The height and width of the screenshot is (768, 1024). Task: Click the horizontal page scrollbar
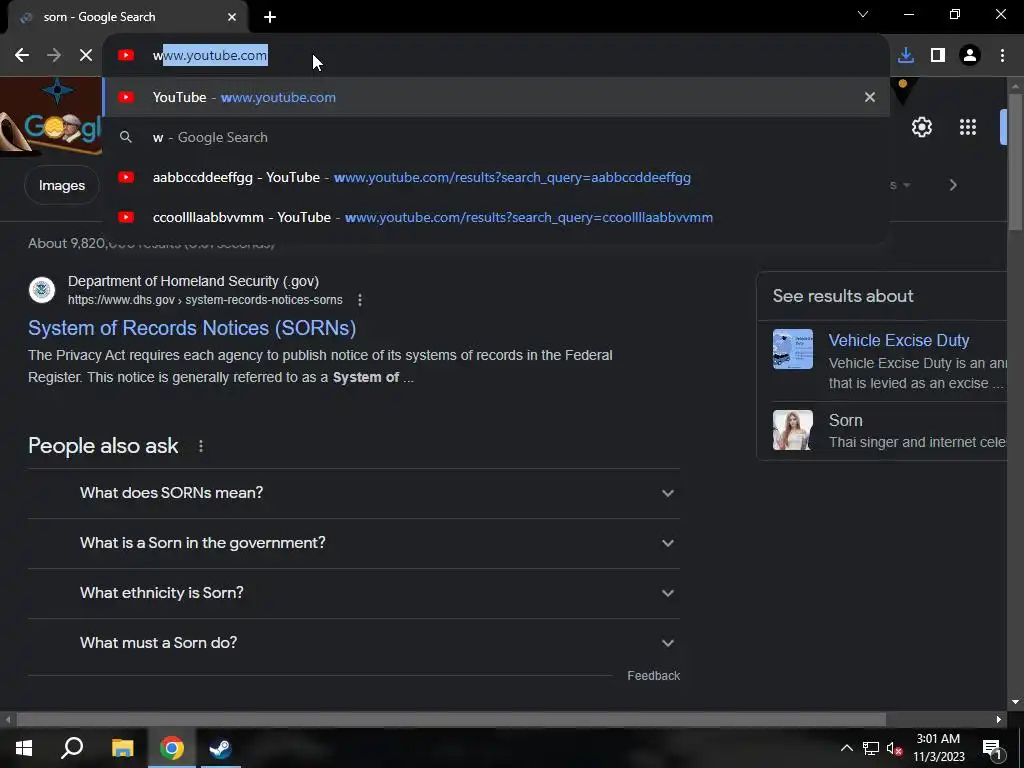[451, 720]
